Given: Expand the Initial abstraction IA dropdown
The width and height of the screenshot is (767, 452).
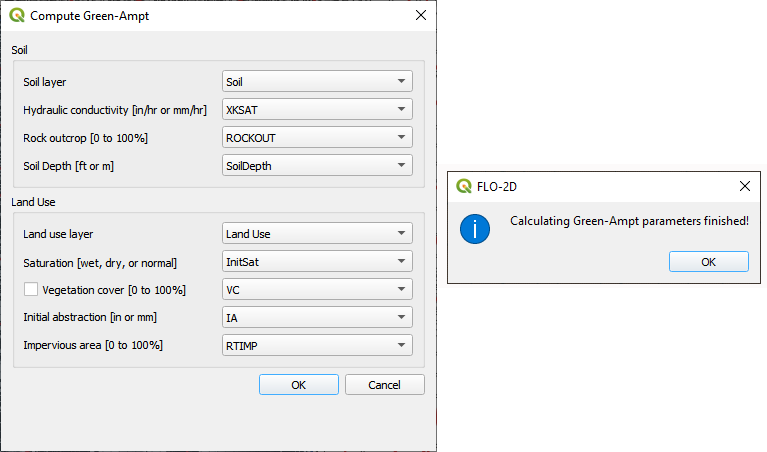Looking at the screenshot, I should [x=316, y=317].
